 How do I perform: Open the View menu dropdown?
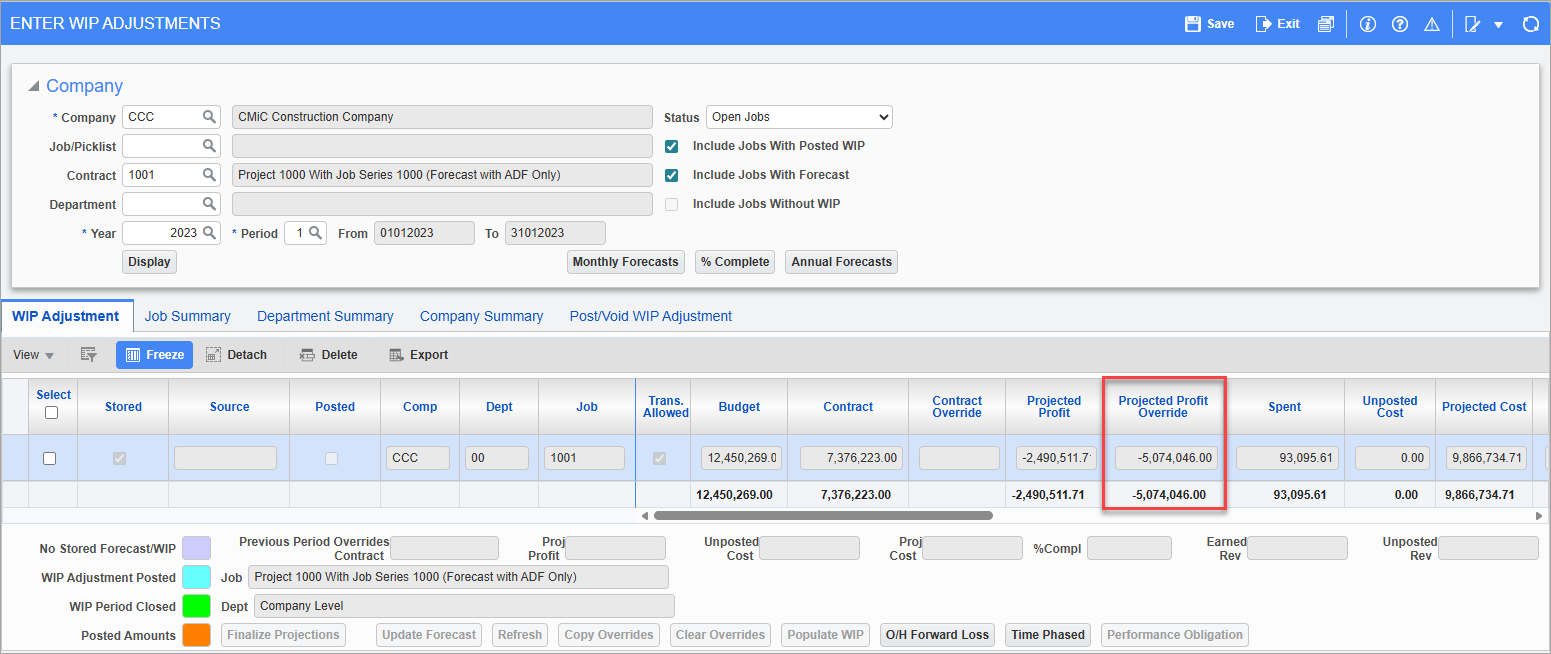[34, 354]
